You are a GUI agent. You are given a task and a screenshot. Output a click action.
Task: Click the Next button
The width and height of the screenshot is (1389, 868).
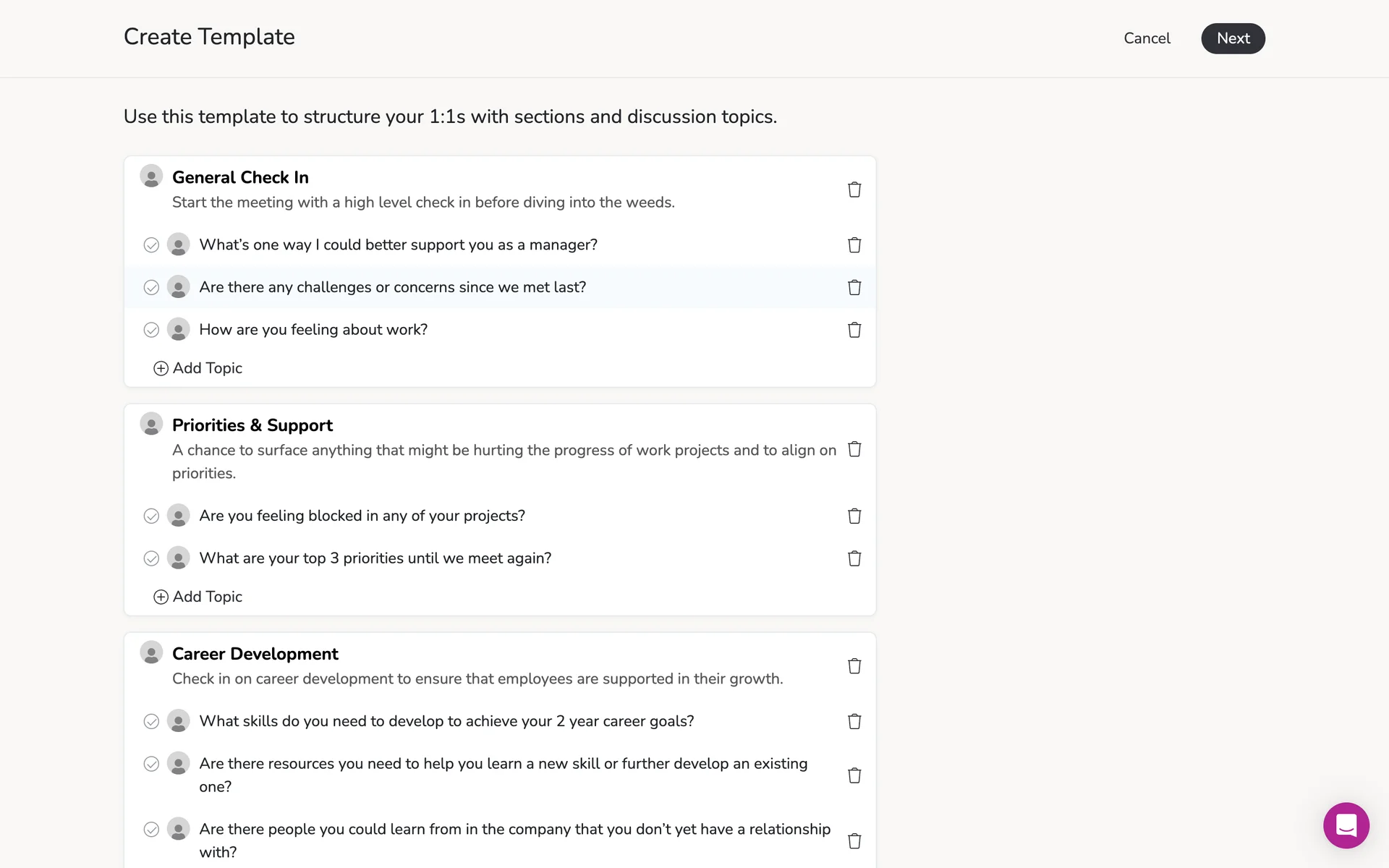1233,38
